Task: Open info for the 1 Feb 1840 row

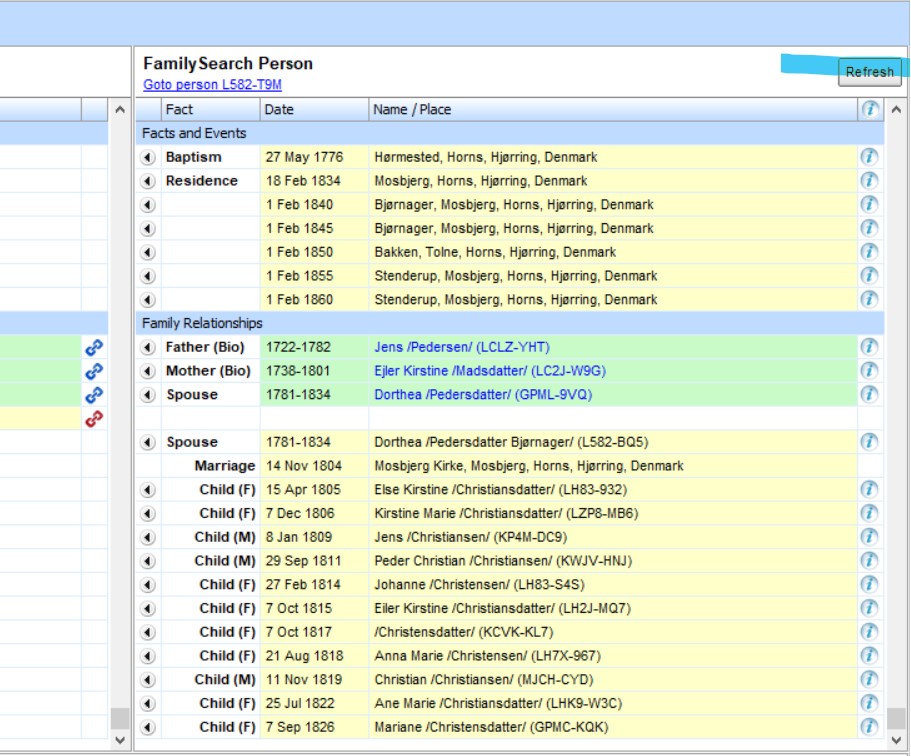Action: click(x=869, y=205)
